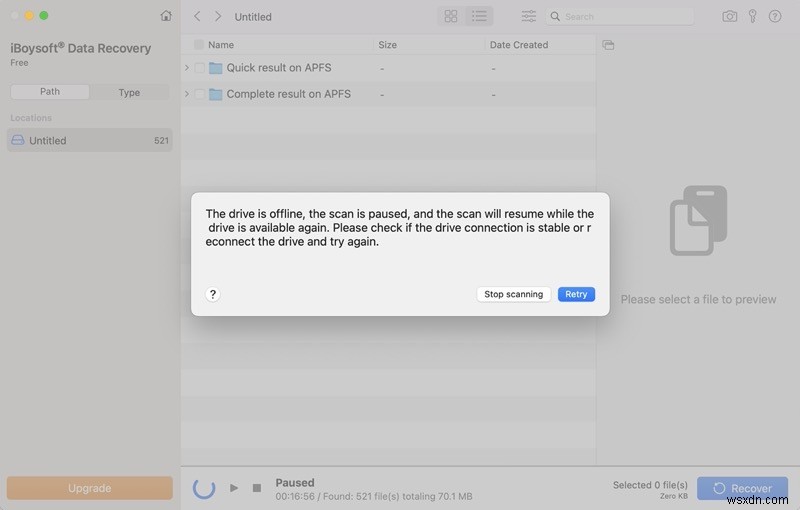The image size is (800, 510).
Task: Open the filter settings sliders icon
Action: click(529, 16)
